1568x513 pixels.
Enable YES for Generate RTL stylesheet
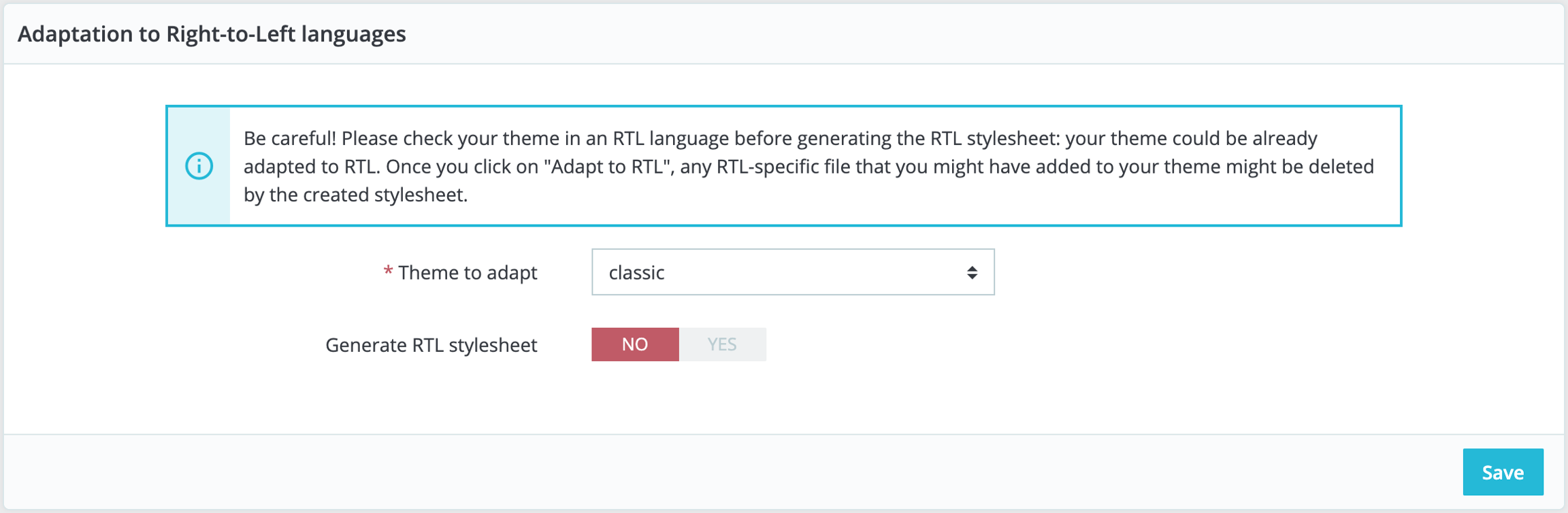pos(722,344)
